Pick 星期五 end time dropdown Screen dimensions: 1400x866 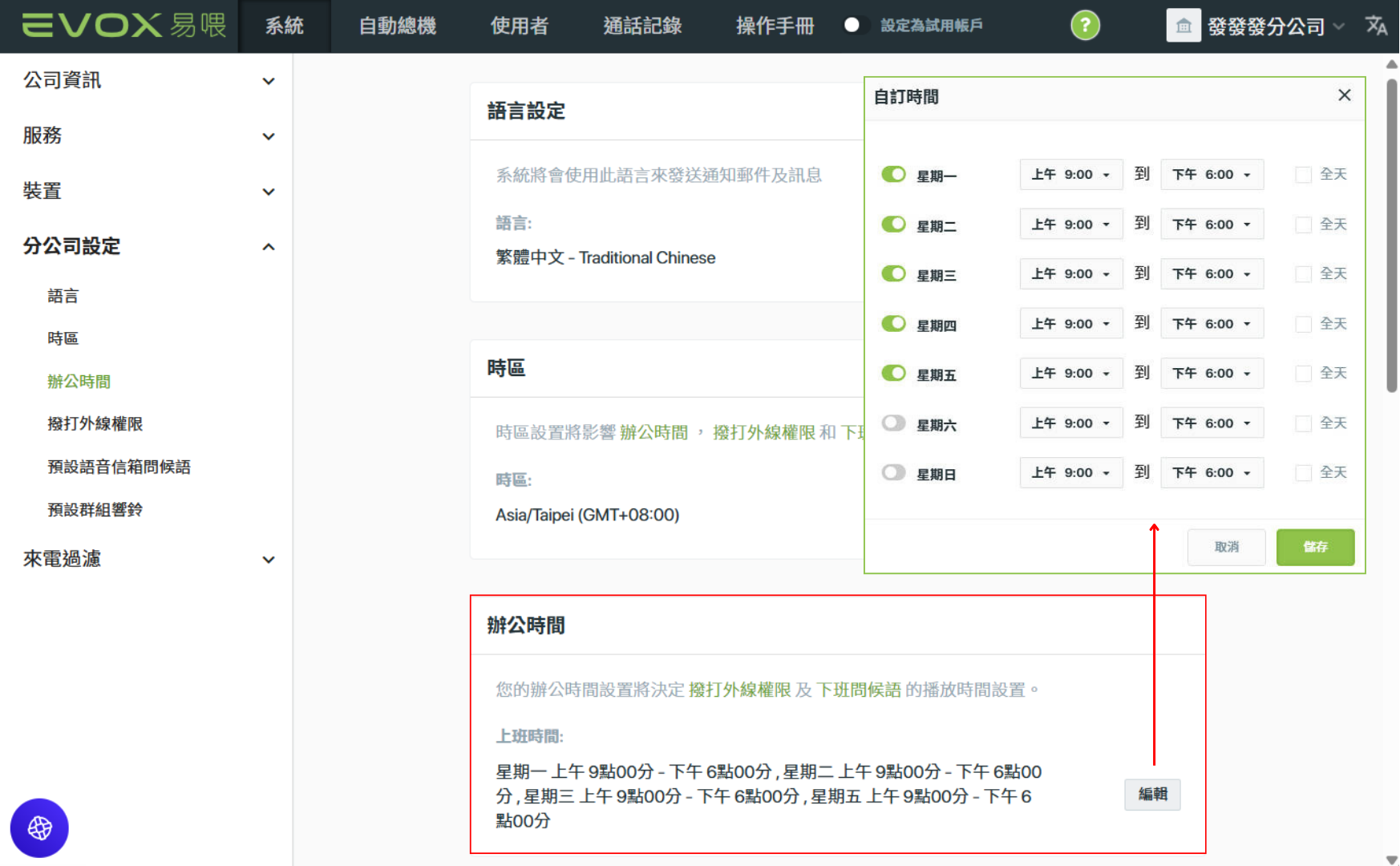[x=1212, y=373]
